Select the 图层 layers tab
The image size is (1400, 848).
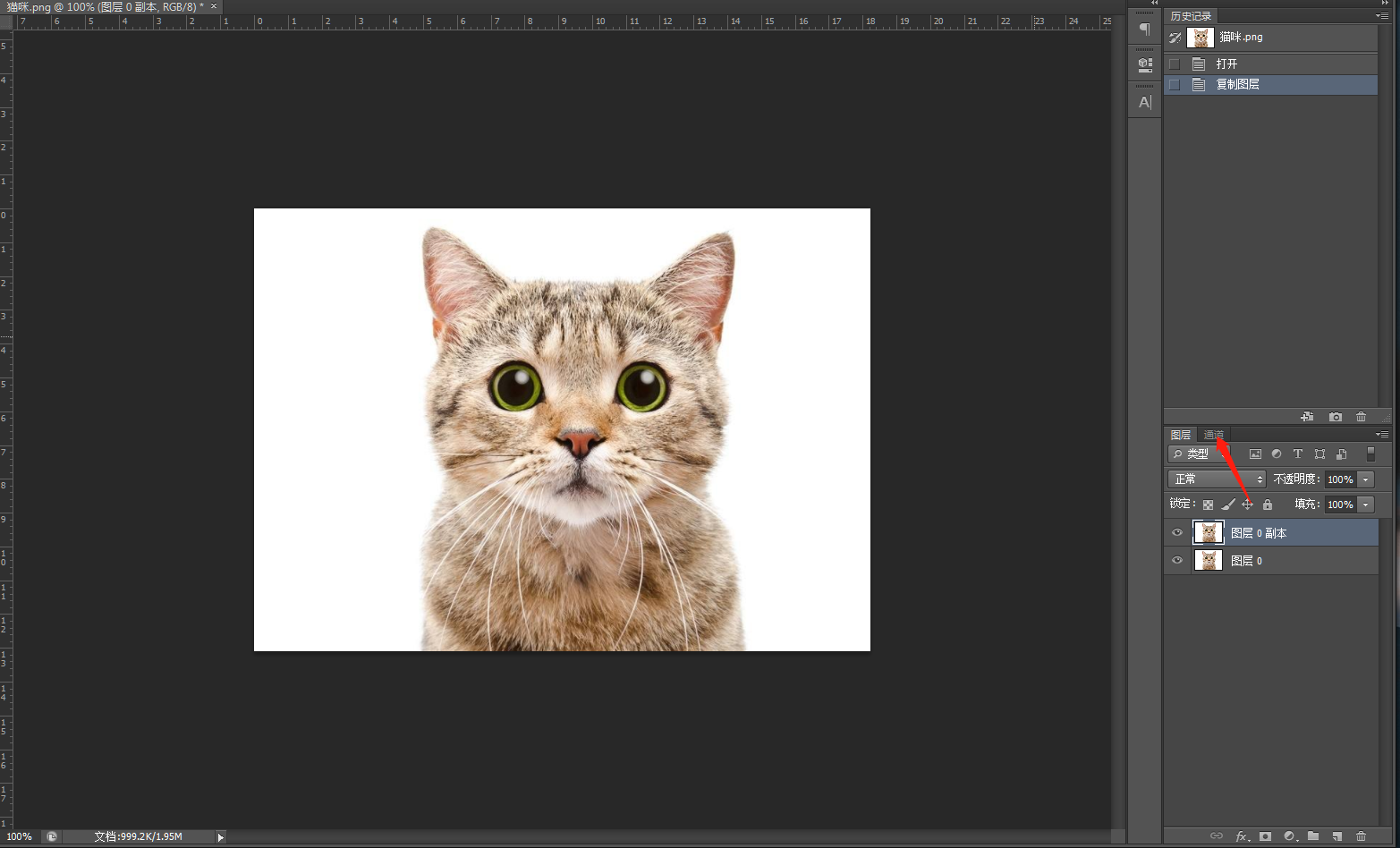pos(1181,435)
